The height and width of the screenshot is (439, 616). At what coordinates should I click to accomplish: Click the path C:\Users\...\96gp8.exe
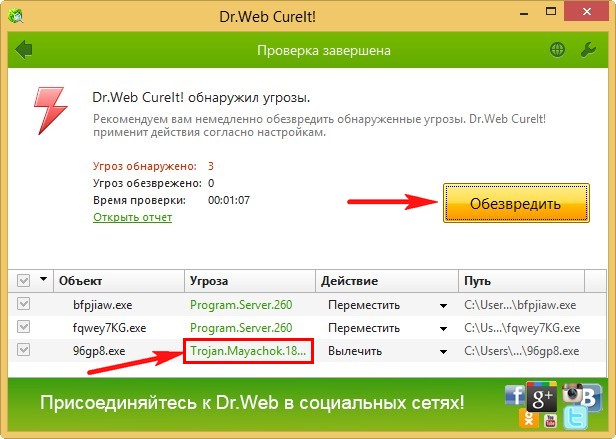tap(521, 351)
